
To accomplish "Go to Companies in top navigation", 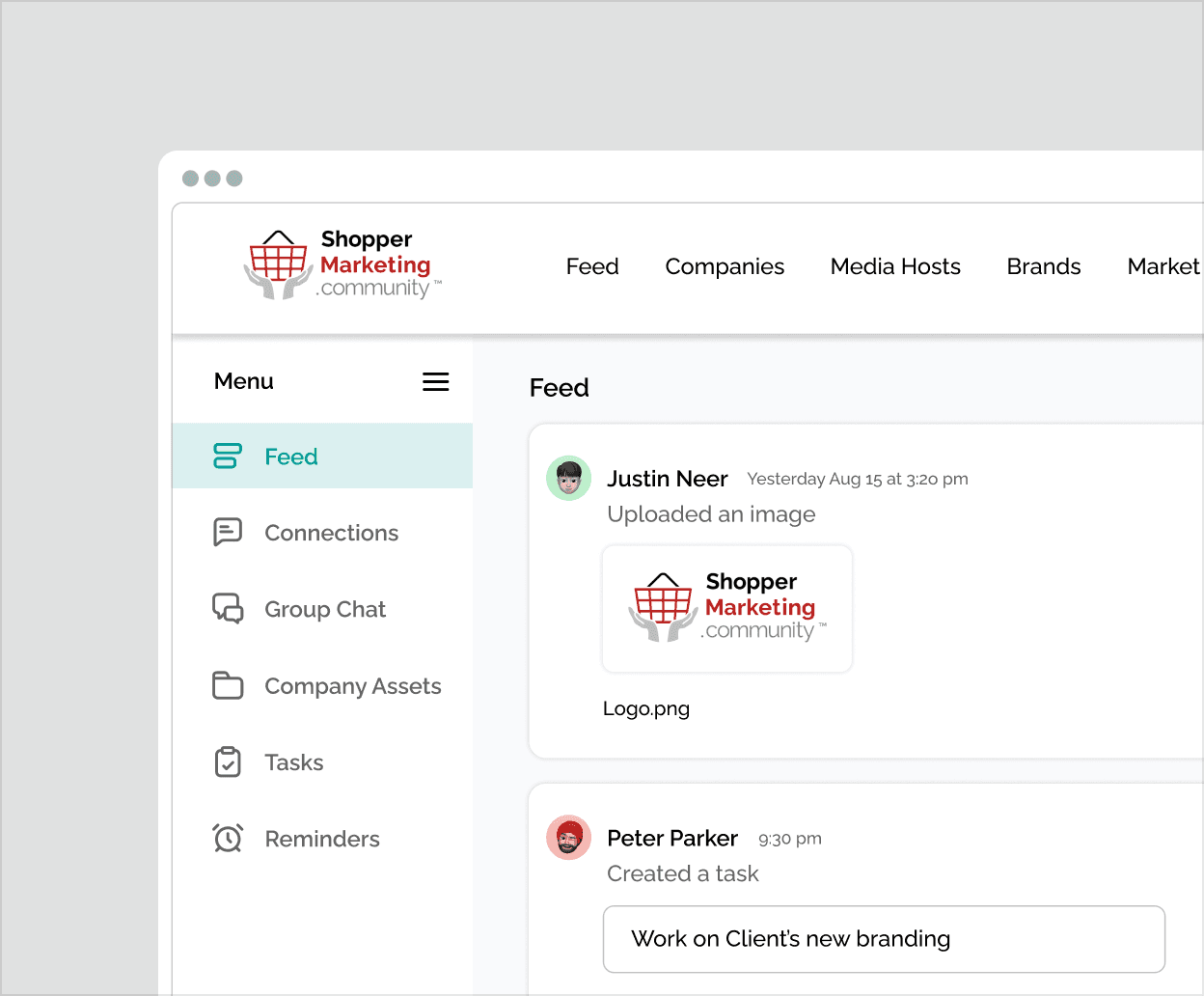I will [725, 267].
